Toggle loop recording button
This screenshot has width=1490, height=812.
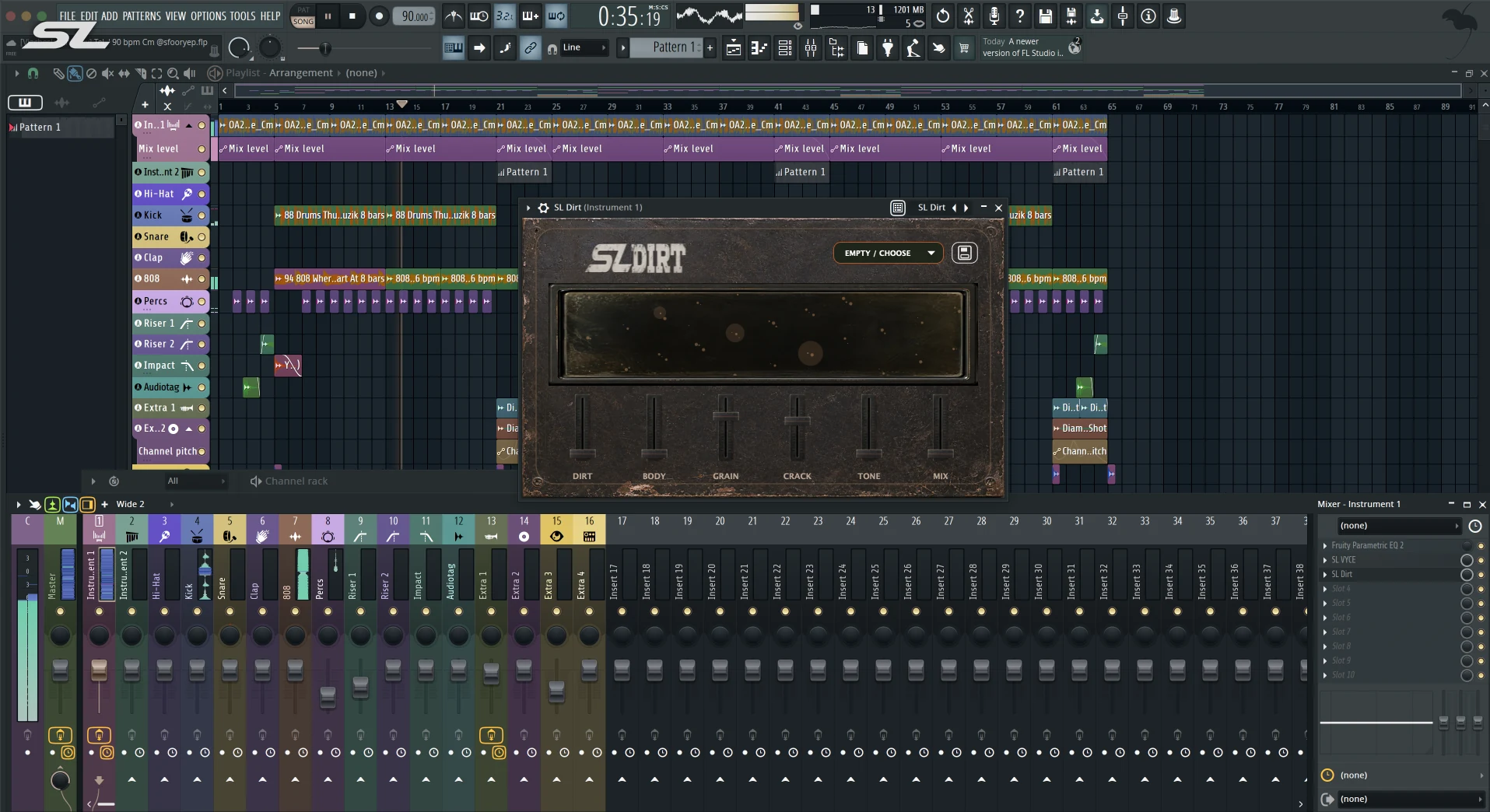pos(556,16)
